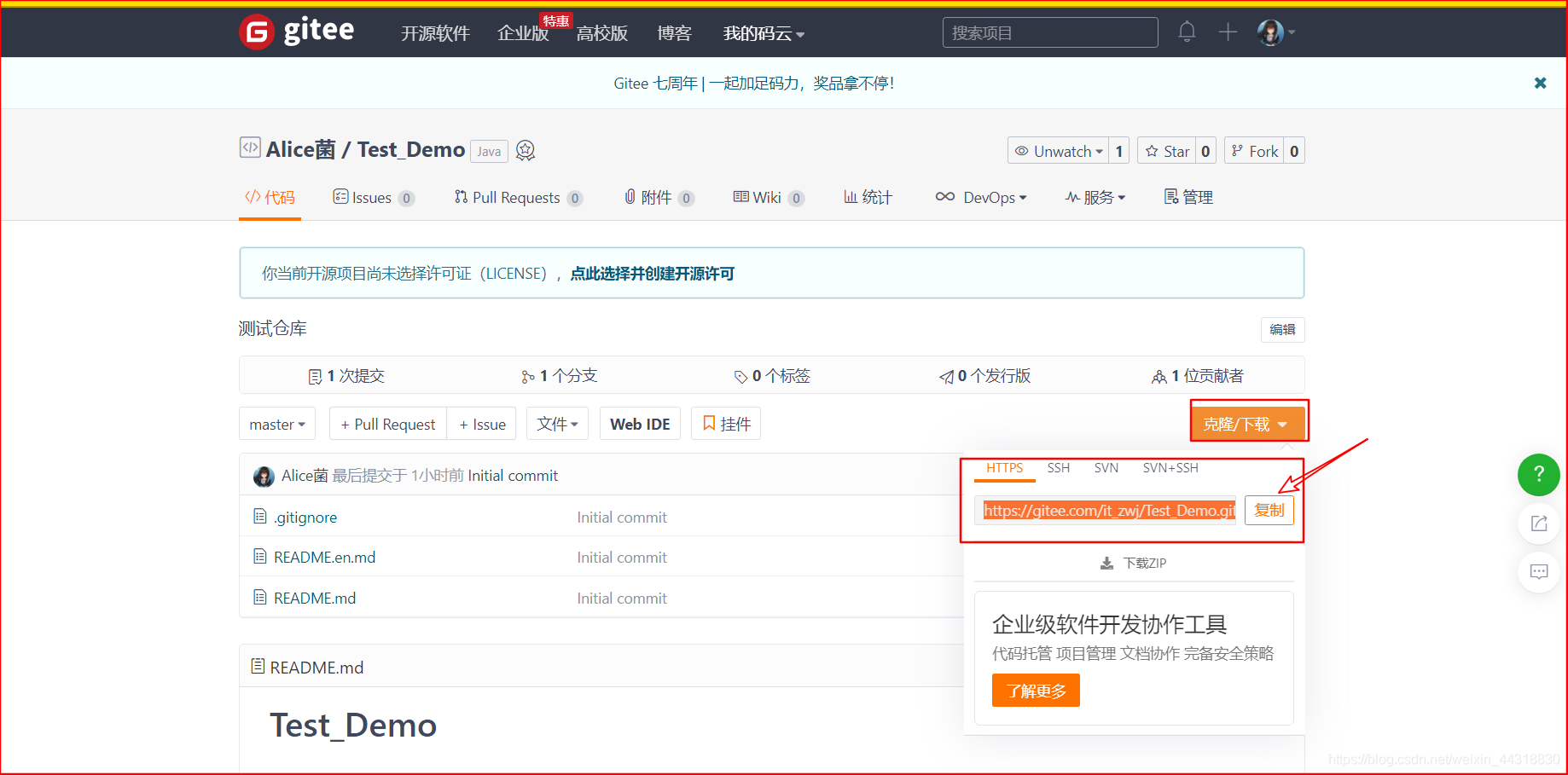Select the SSH clone tab
1568x775 pixels.
coord(1058,468)
